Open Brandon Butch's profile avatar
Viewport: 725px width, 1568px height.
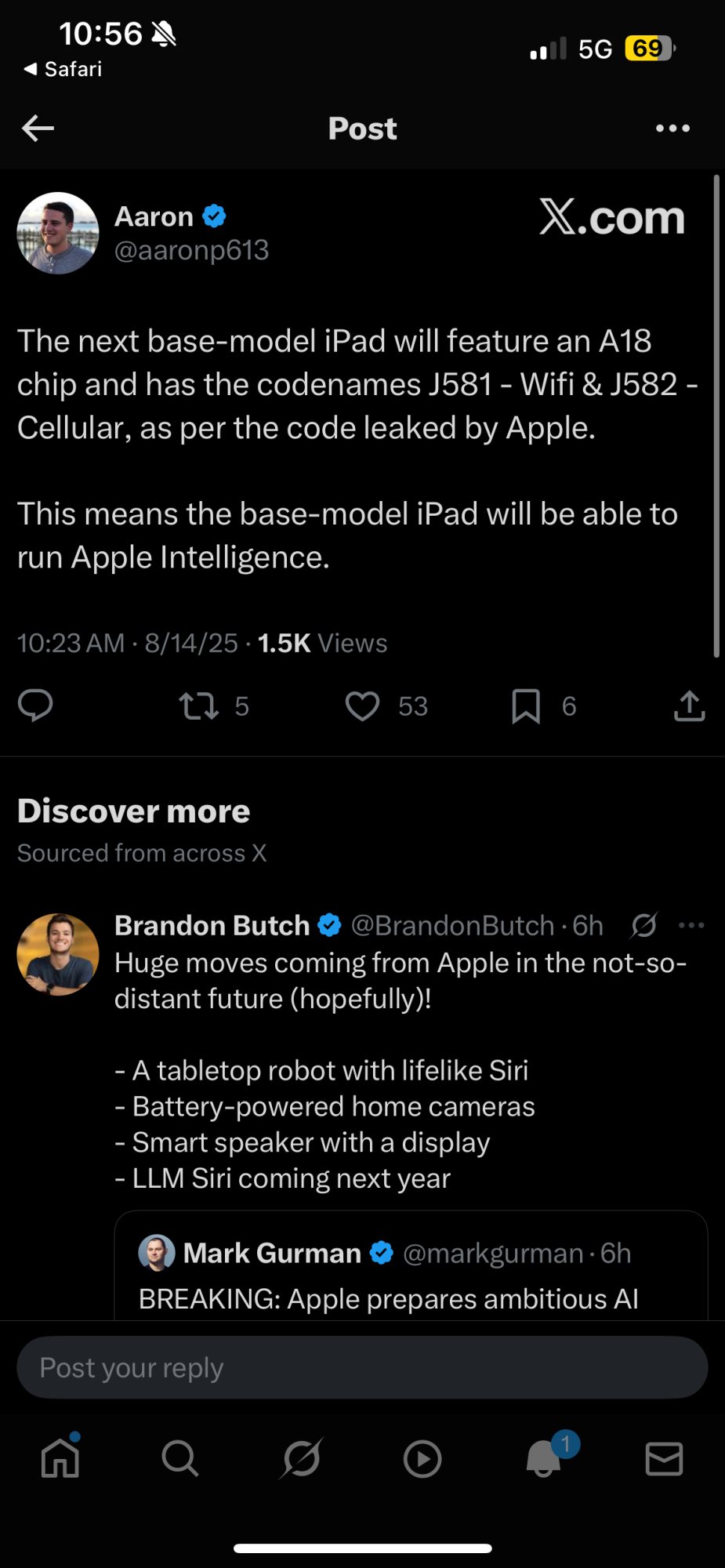[x=58, y=954]
